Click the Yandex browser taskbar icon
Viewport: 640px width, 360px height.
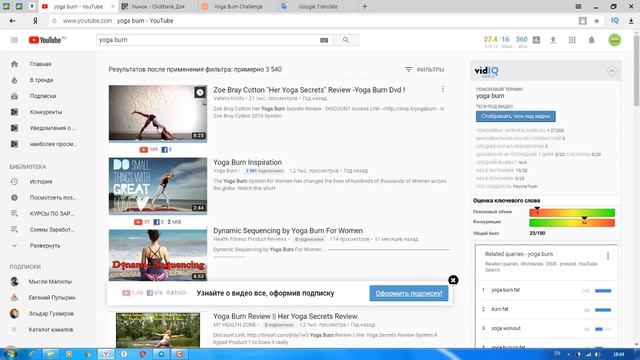coord(106,354)
